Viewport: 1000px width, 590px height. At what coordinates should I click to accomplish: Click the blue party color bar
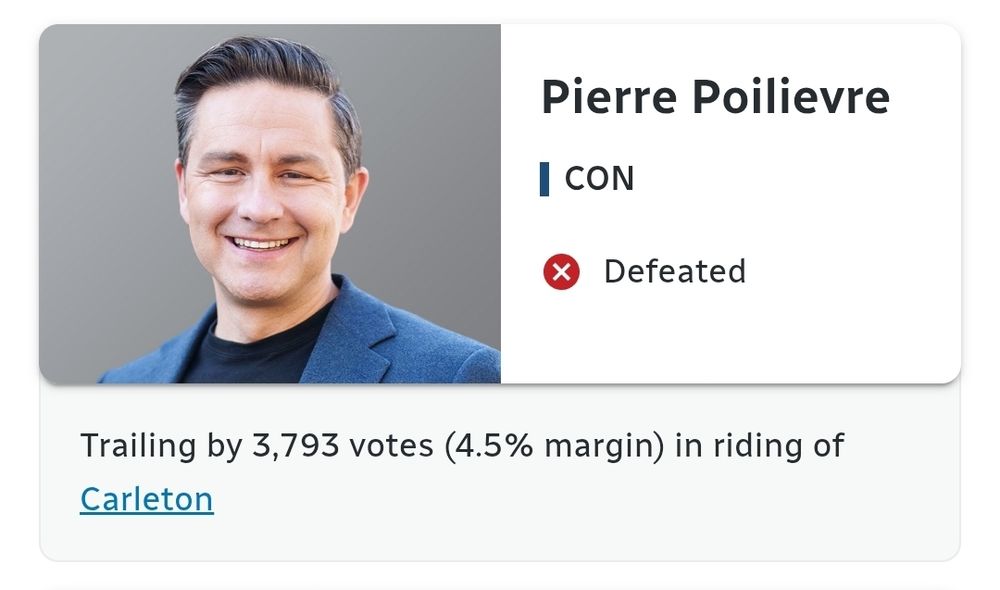pos(544,179)
